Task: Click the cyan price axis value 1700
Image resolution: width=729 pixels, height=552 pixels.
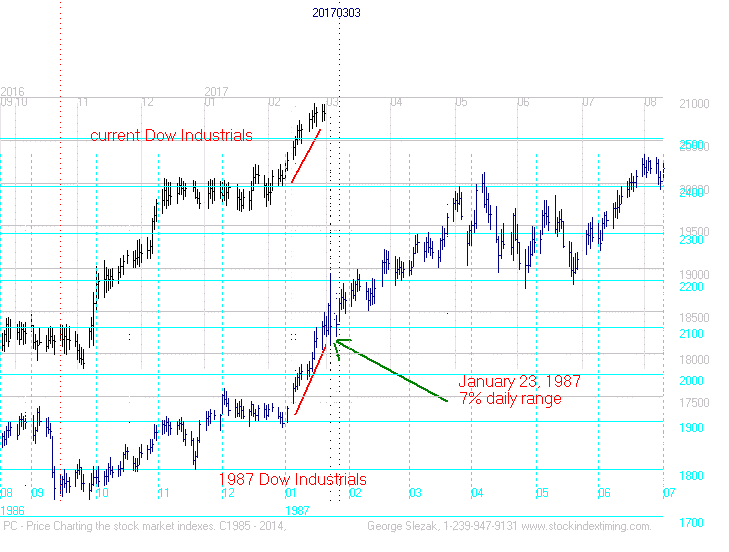Action: click(691, 523)
